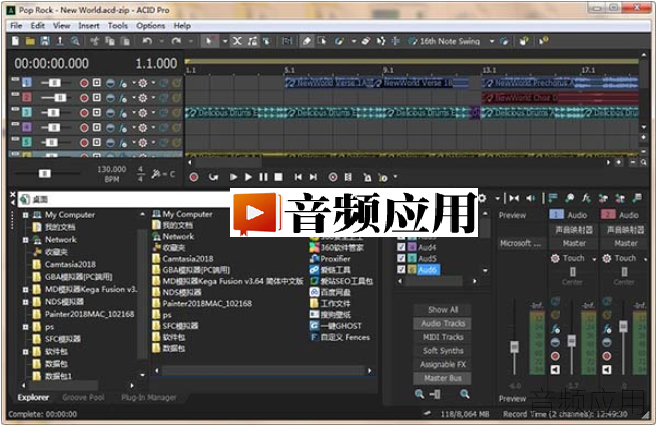This screenshot has width=657, height=426.
Task: Click the Touch automation gear on channel 2
Action: tap(607, 258)
